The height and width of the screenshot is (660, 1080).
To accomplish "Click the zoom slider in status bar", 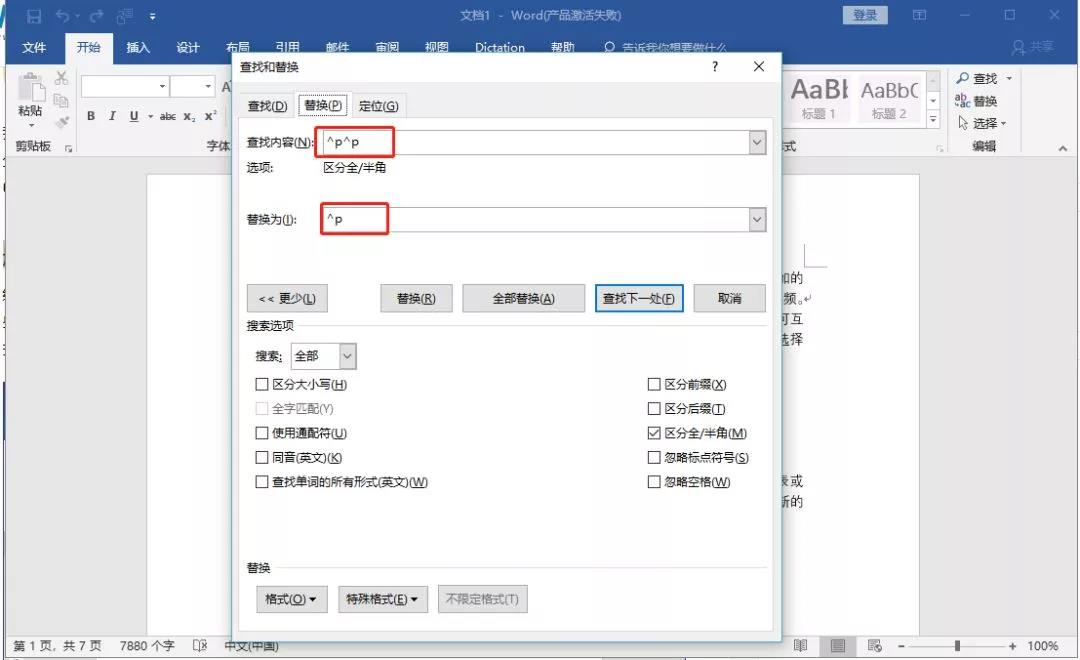I will click(957, 646).
